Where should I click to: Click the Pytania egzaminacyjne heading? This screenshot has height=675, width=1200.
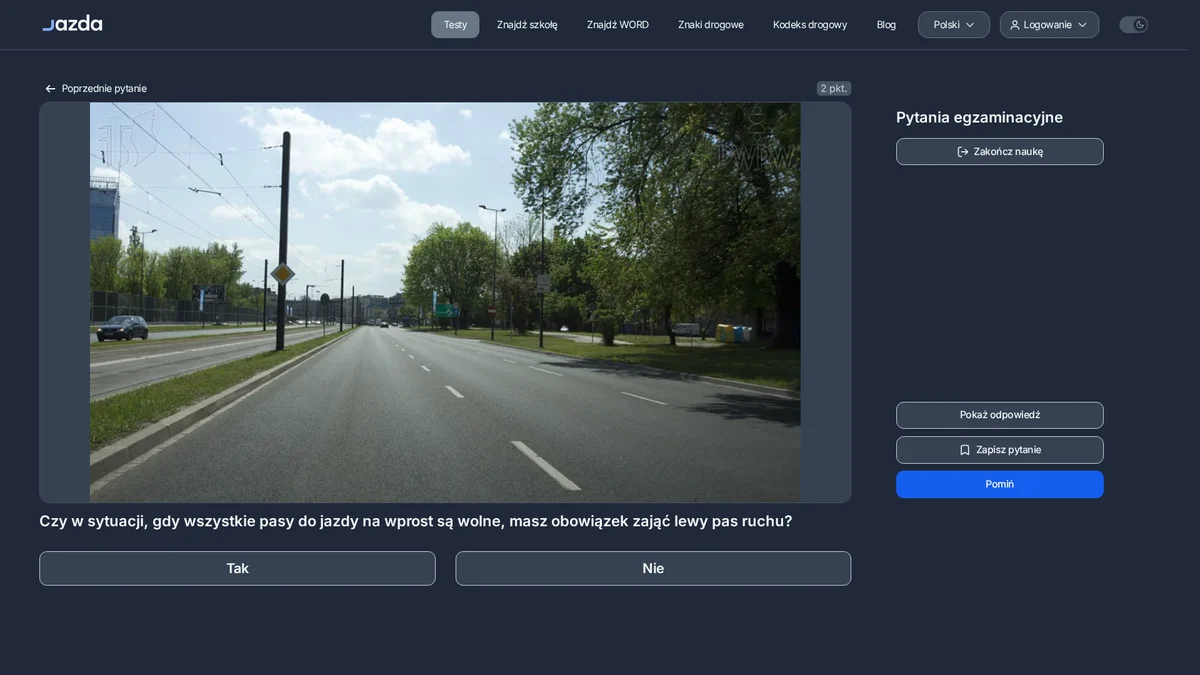pos(979,117)
